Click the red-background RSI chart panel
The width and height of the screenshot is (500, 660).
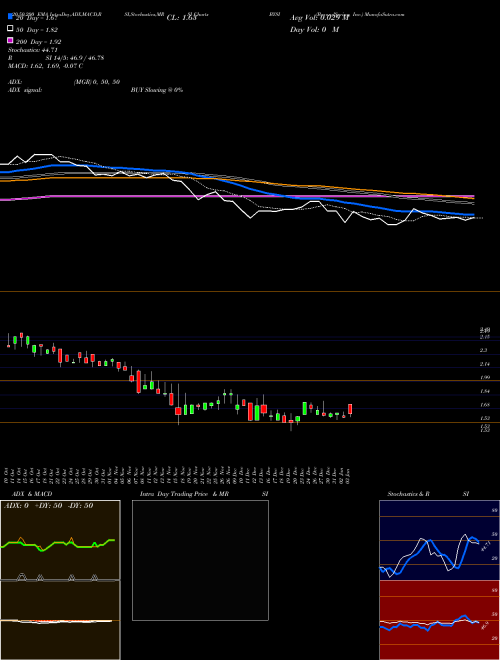point(439,620)
